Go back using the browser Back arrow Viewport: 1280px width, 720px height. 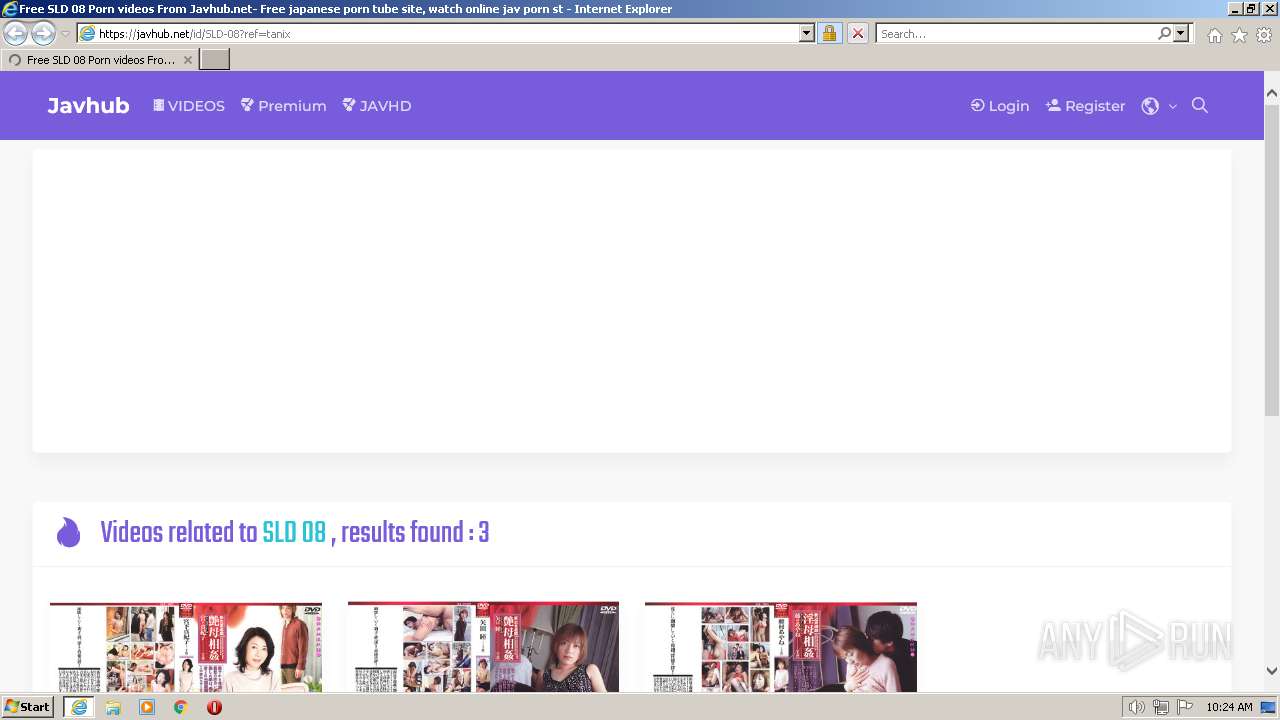pyautogui.click(x=16, y=33)
